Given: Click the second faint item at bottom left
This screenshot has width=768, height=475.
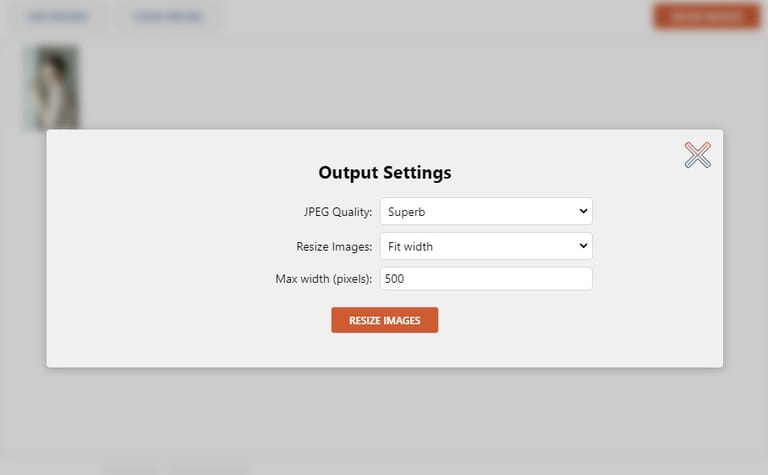Looking at the screenshot, I should [x=215, y=468].
